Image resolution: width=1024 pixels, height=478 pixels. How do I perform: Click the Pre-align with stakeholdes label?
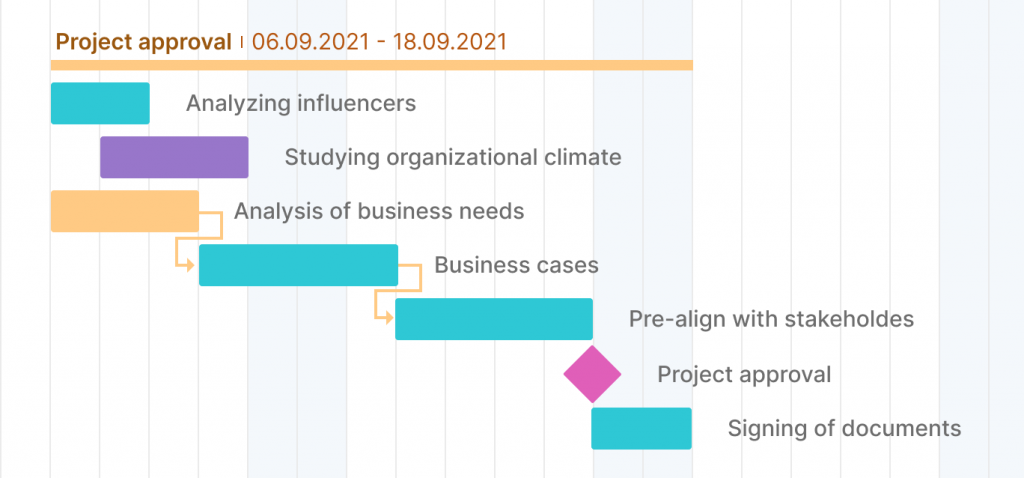[x=771, y=319]
